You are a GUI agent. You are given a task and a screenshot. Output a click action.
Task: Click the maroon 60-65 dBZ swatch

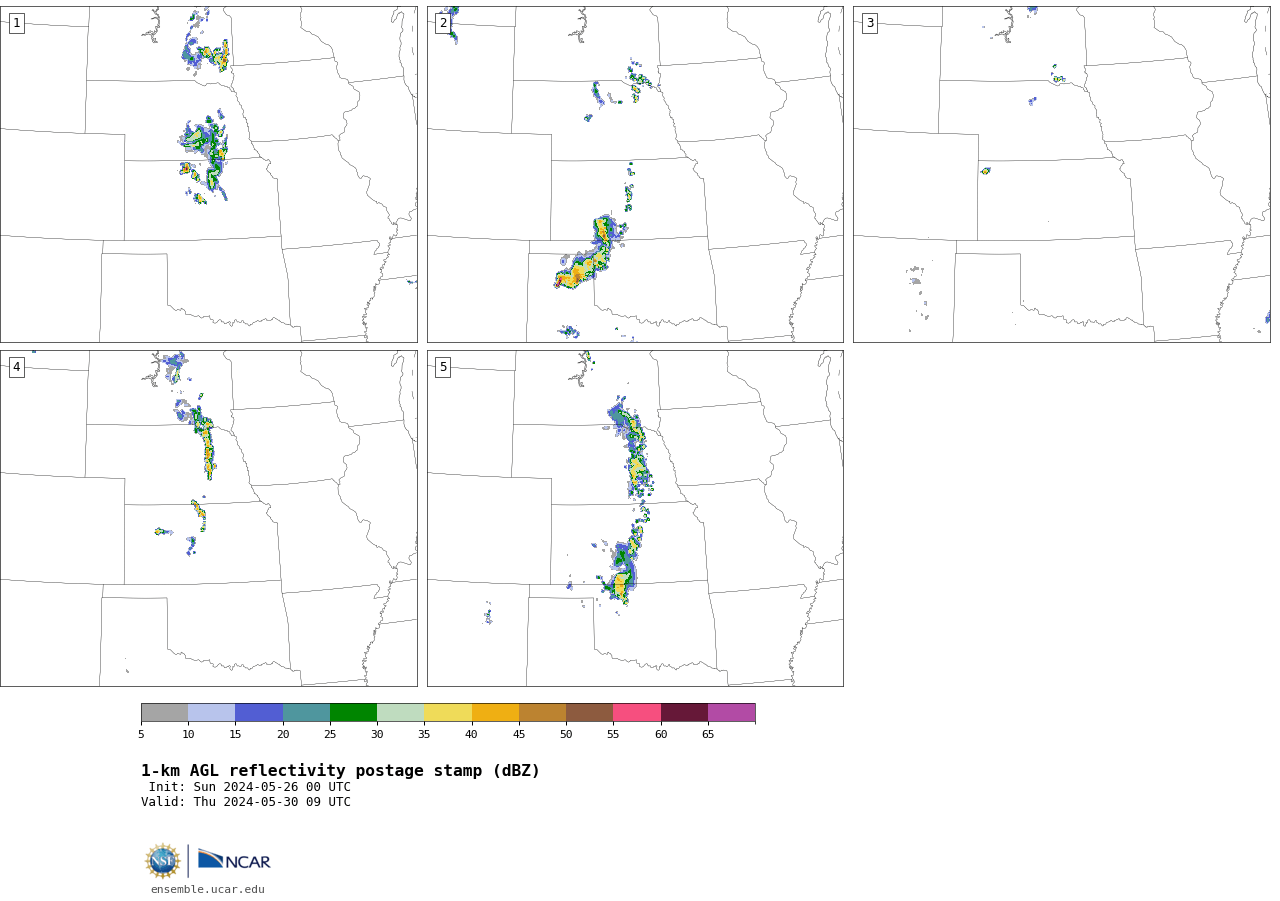[684, 712]
